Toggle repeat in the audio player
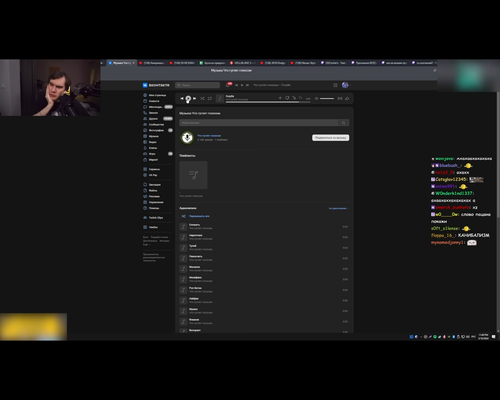This screenshot has width=500, height=400. pyautogui.click(x=210, y=98)
